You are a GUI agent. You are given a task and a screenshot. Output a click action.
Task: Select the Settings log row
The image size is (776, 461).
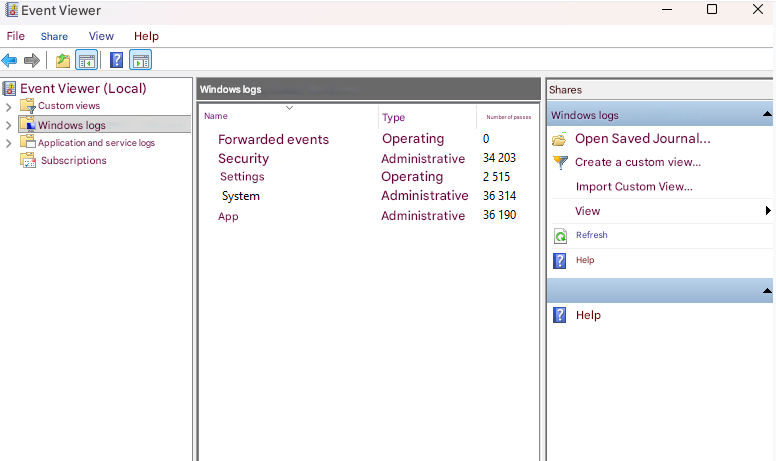tap(242, 177)
